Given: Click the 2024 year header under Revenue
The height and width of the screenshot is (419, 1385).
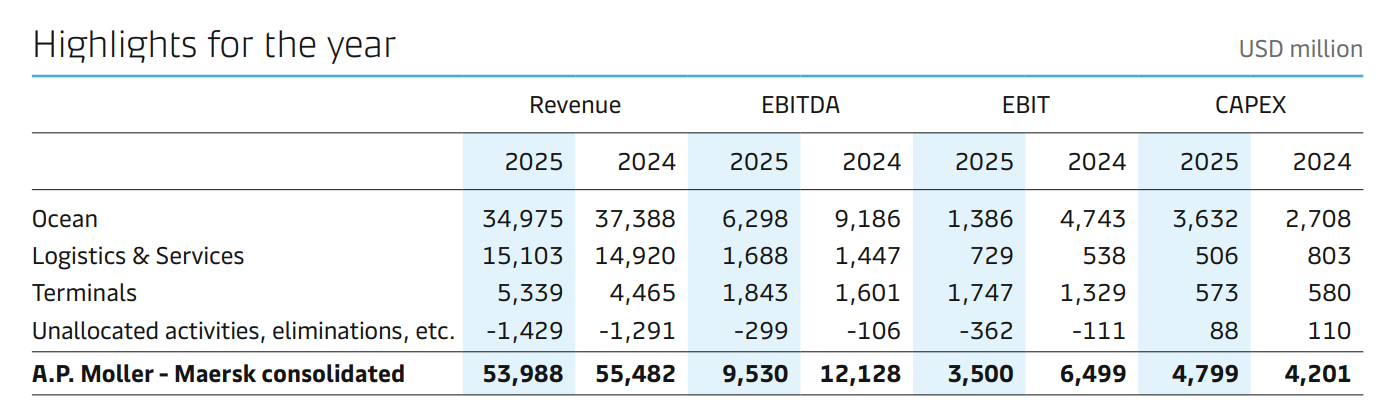Looking at the screenshot, I should 647,162.
